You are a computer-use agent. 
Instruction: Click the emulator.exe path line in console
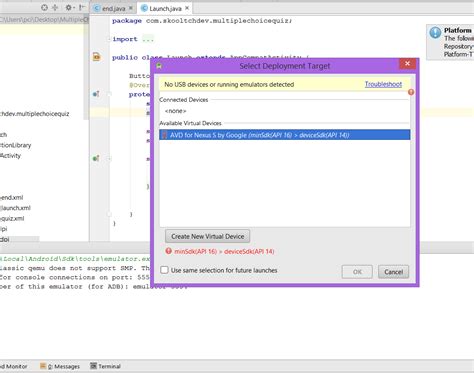(75, 259)
